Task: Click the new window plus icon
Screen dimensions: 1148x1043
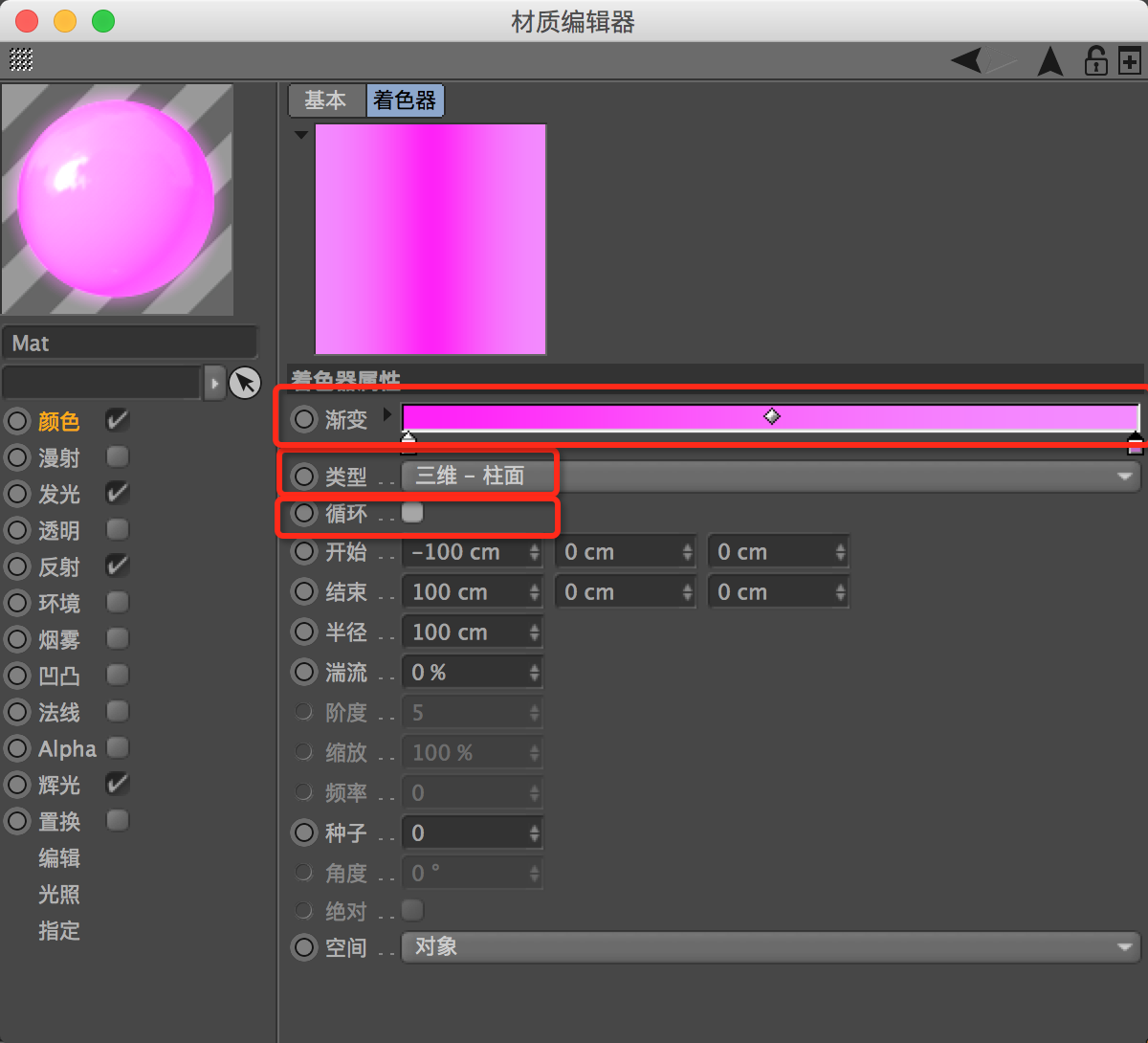Action: tap(1130, 61)
